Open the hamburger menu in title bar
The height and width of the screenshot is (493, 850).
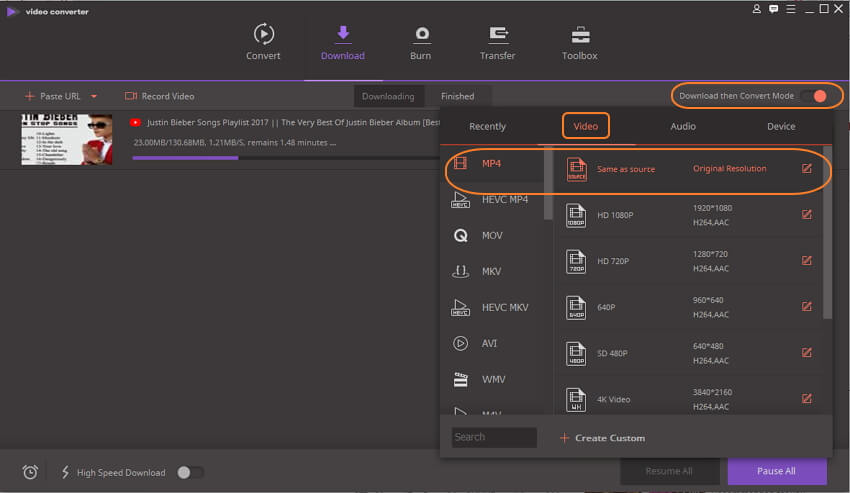coord(791,9)
